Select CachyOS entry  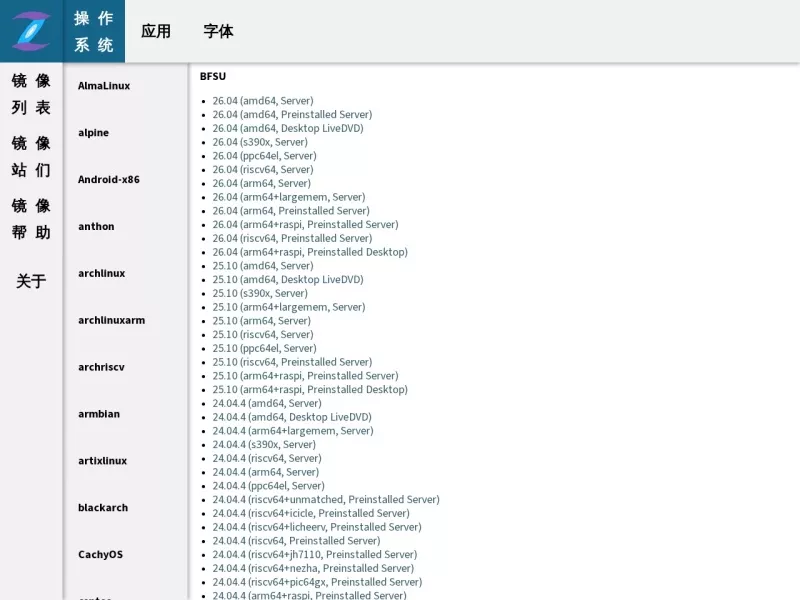click(101, 555)
